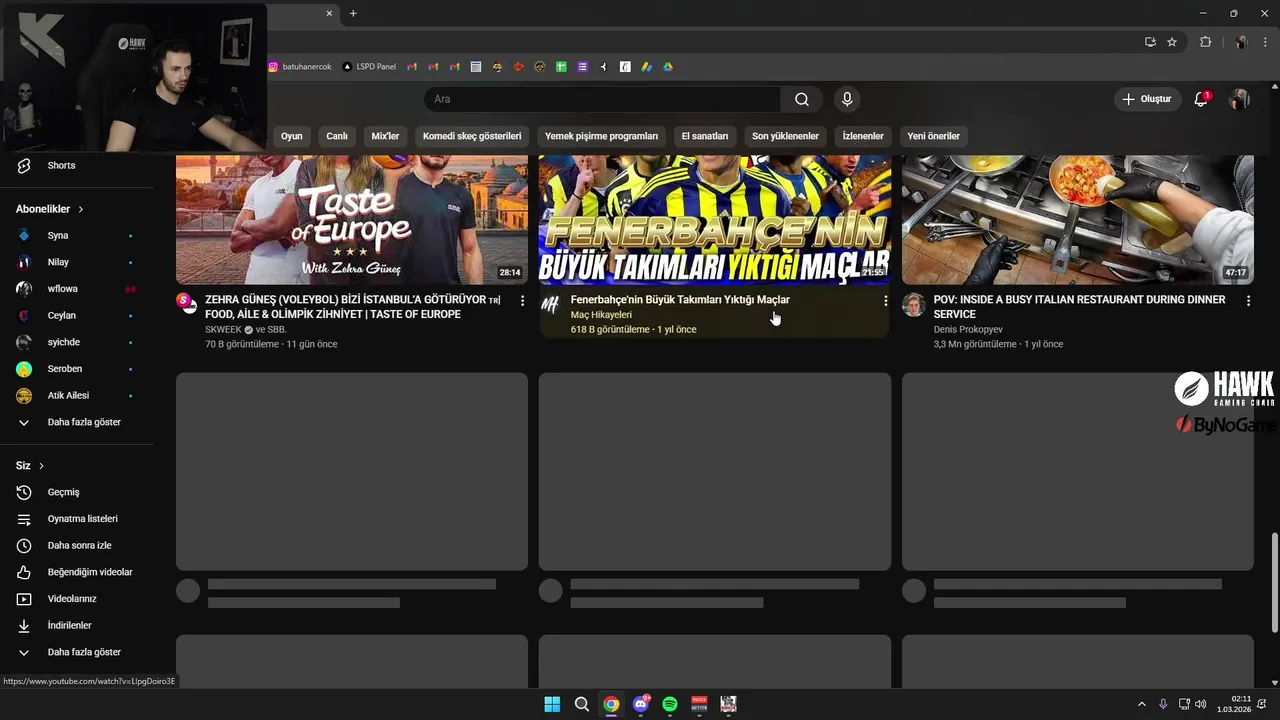Image resolution: width=1280 pixels, height=720 pixels.
Task: Focus the Ara search field
Action: 602,99
